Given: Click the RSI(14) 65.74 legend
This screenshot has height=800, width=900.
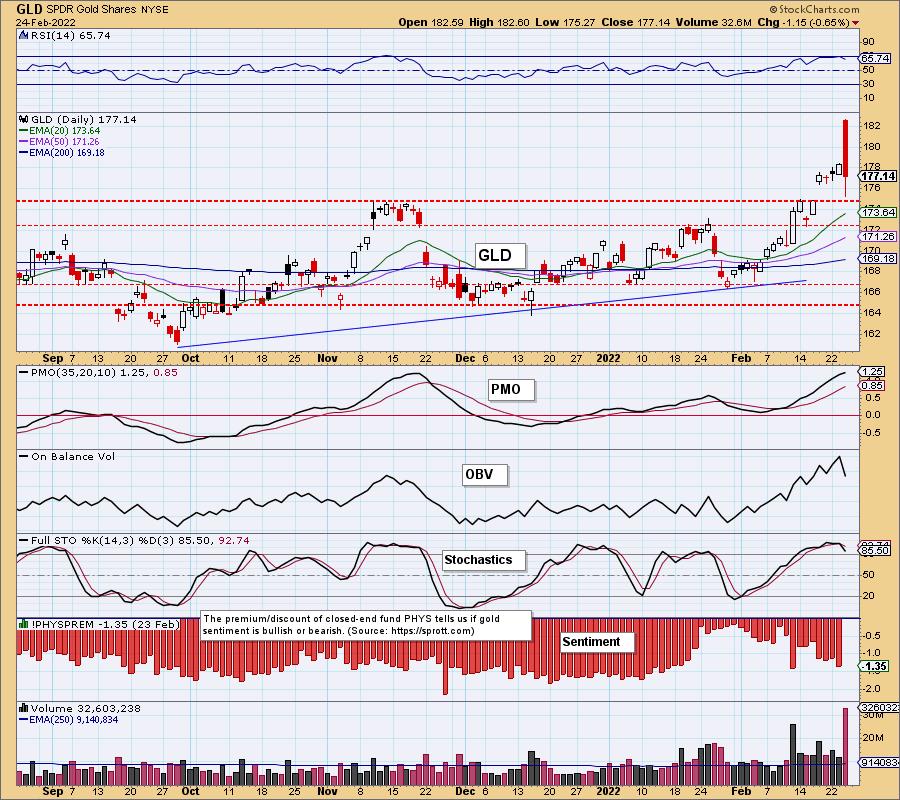Looking at the screenshot, I should (70, 36).
